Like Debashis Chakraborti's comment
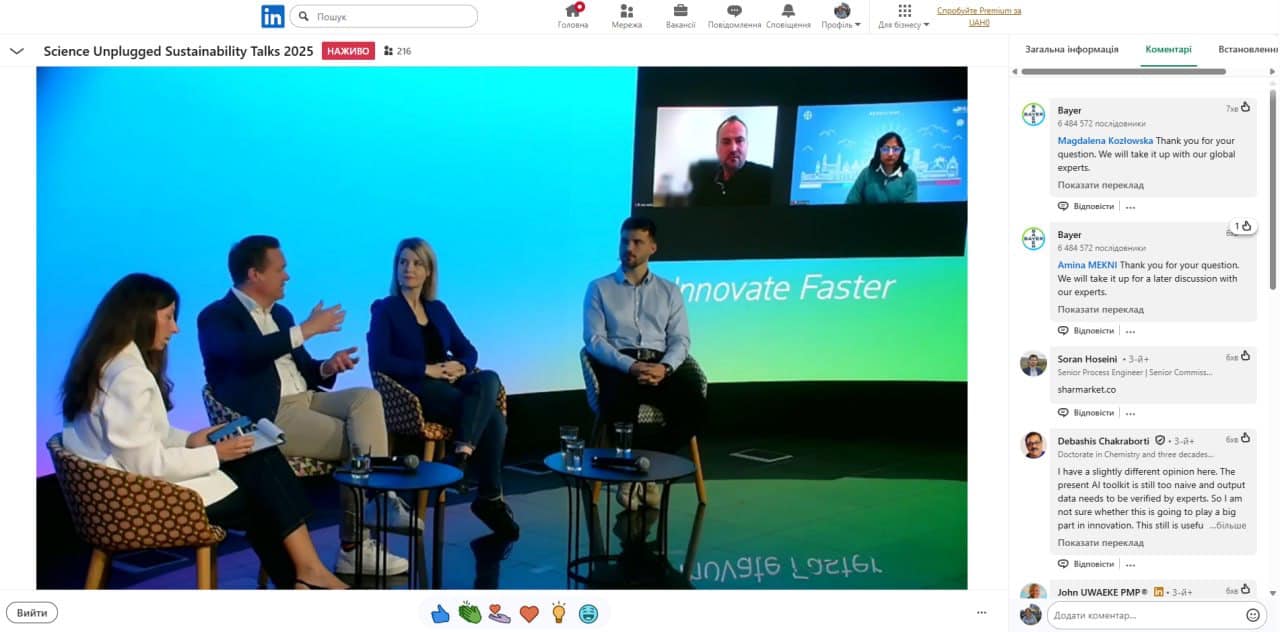 1245,439
